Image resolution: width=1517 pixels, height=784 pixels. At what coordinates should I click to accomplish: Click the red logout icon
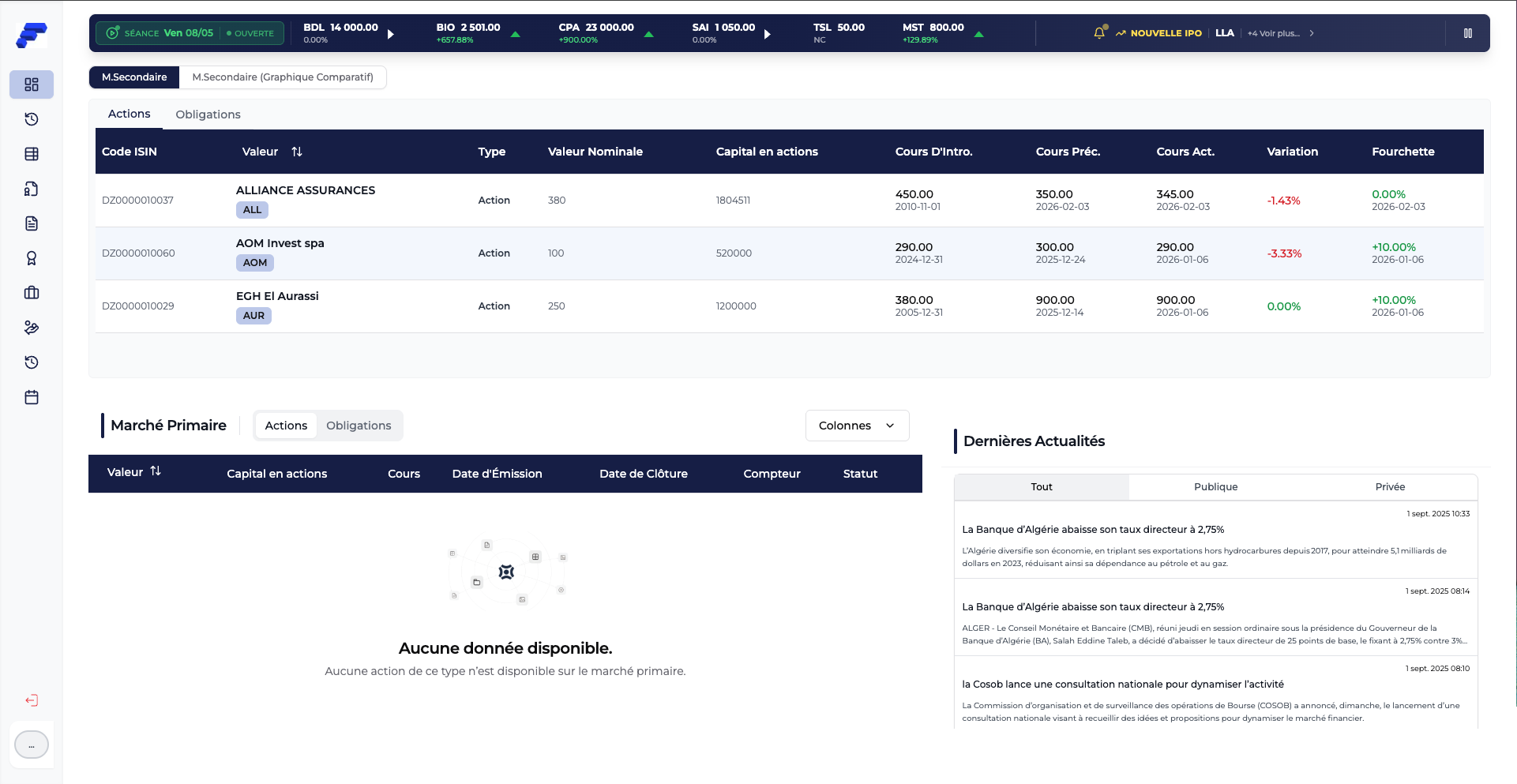[x=32, y=700]
